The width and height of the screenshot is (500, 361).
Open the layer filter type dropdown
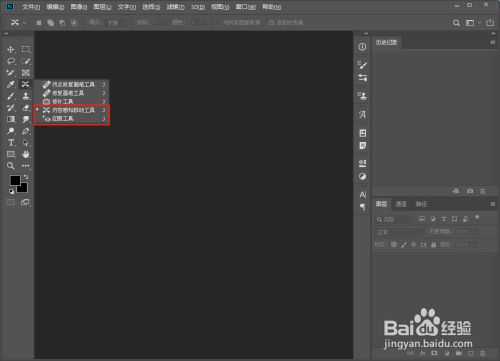[x=393, y=219]
